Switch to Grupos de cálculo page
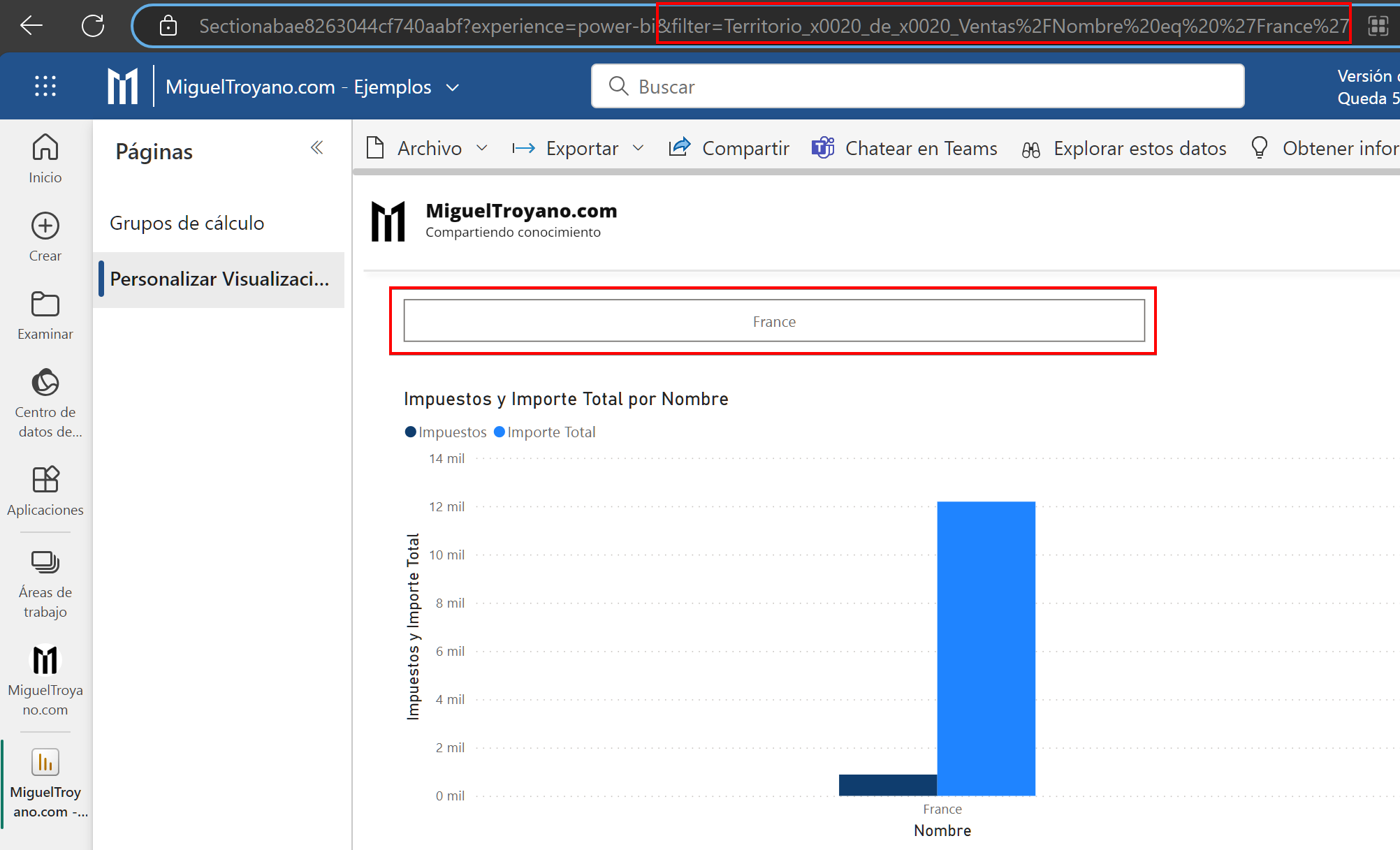 (187, 223)
